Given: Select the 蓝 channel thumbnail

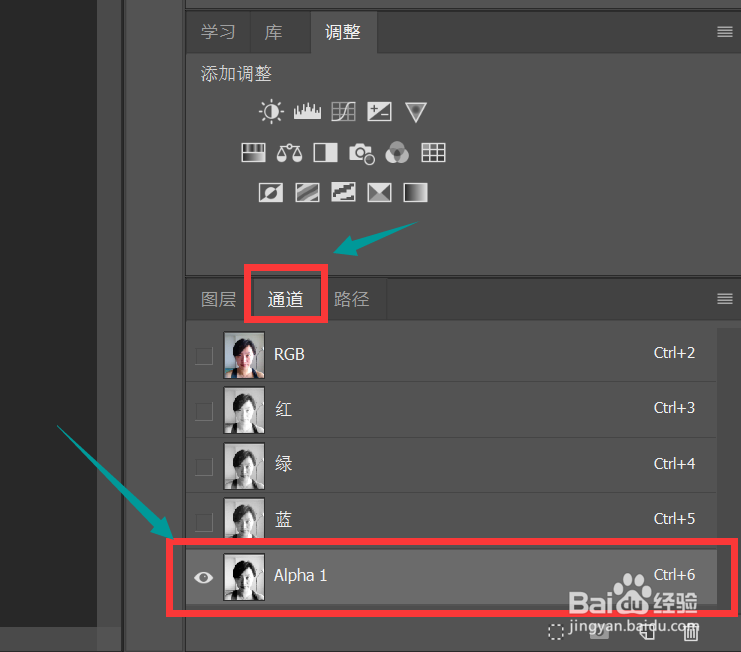Looking at the screenshot, I should coord(244,519).
